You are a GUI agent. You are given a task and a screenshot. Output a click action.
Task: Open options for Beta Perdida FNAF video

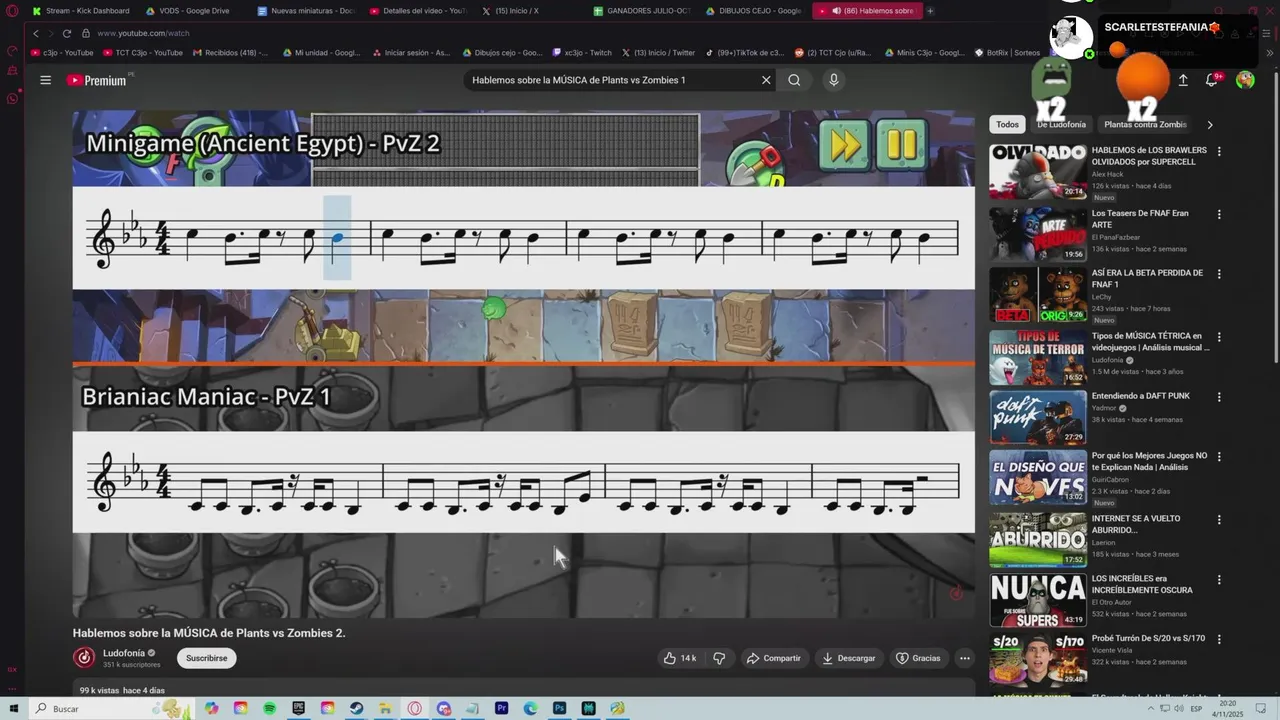[1219, 274]
